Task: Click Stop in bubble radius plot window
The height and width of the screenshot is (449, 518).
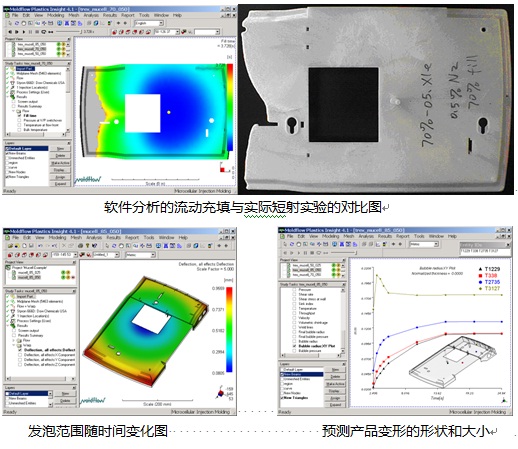Action: [312, 253]
